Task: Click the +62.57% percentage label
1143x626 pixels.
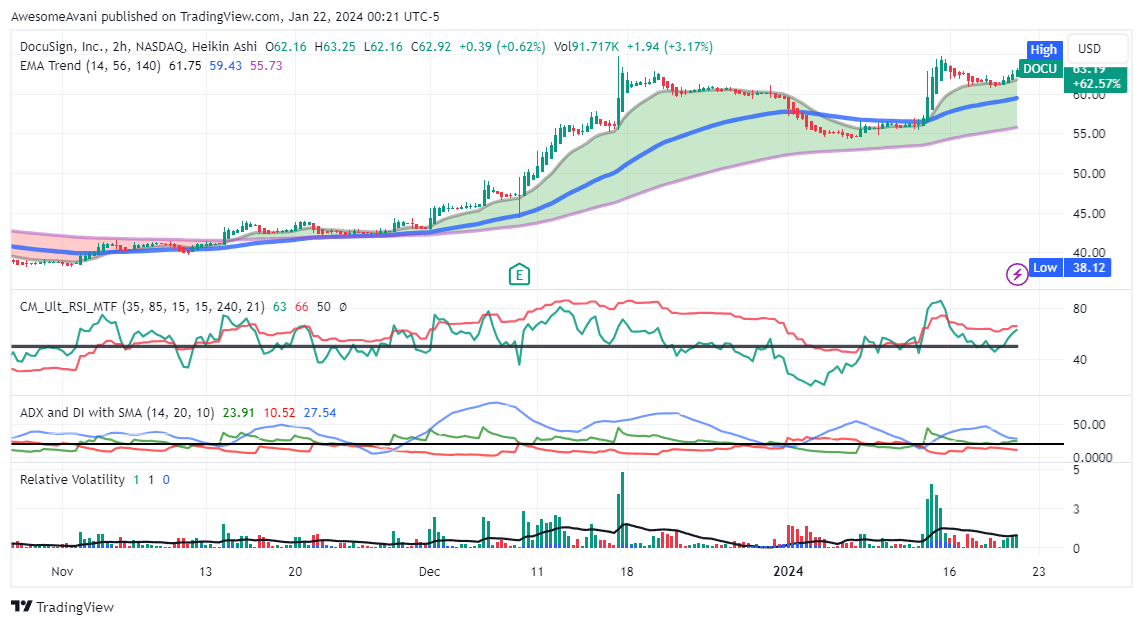Action: [x=1098, y=84]
